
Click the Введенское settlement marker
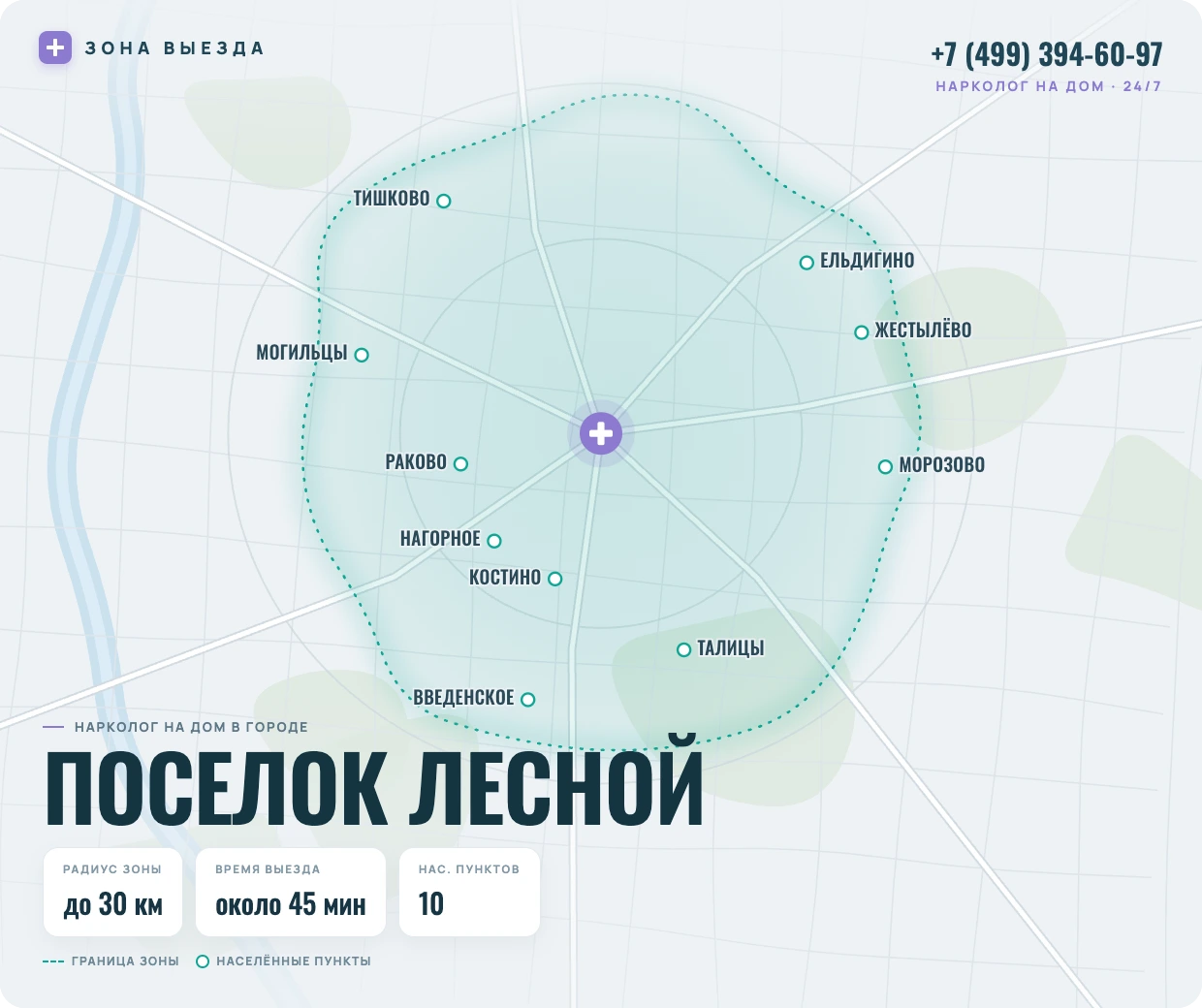pos(528,699)
